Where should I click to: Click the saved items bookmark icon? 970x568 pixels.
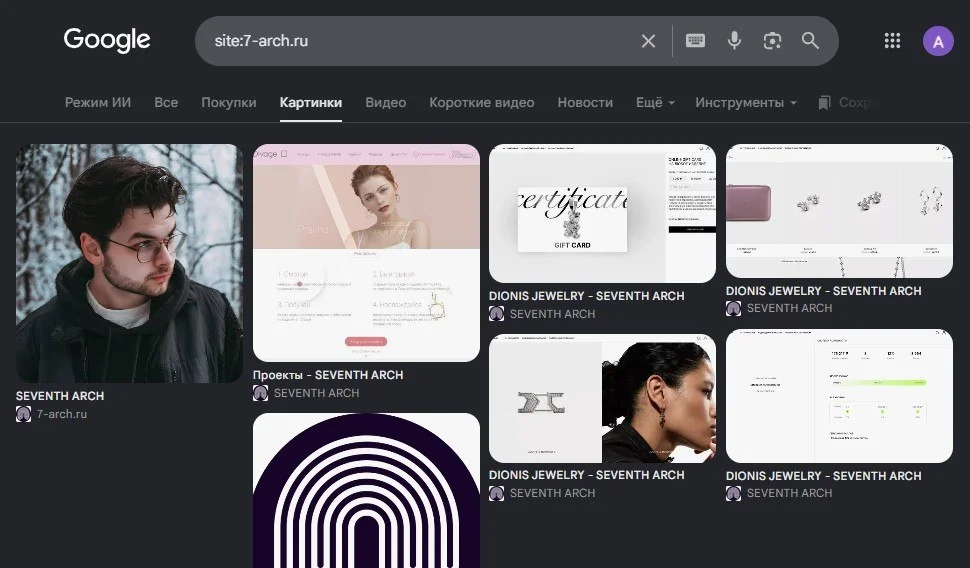pos(824,103)
